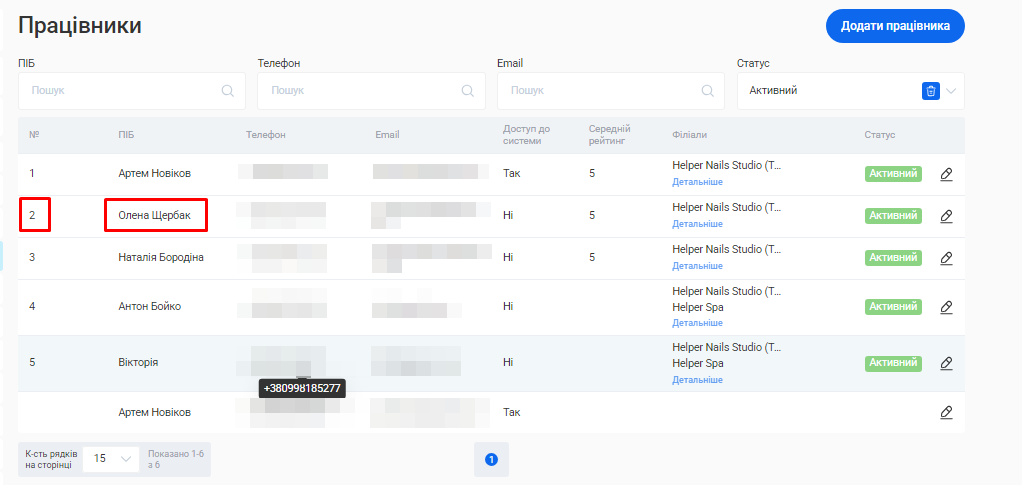Image resolution: width=1022 pixels, height=485 pixels.
Task: Click Додати працівника button
Action: tap(894, 26)
